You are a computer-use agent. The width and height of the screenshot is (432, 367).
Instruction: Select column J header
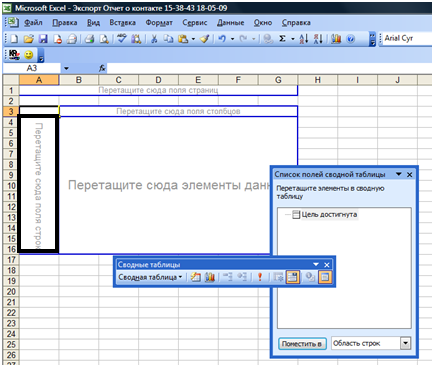397,80
